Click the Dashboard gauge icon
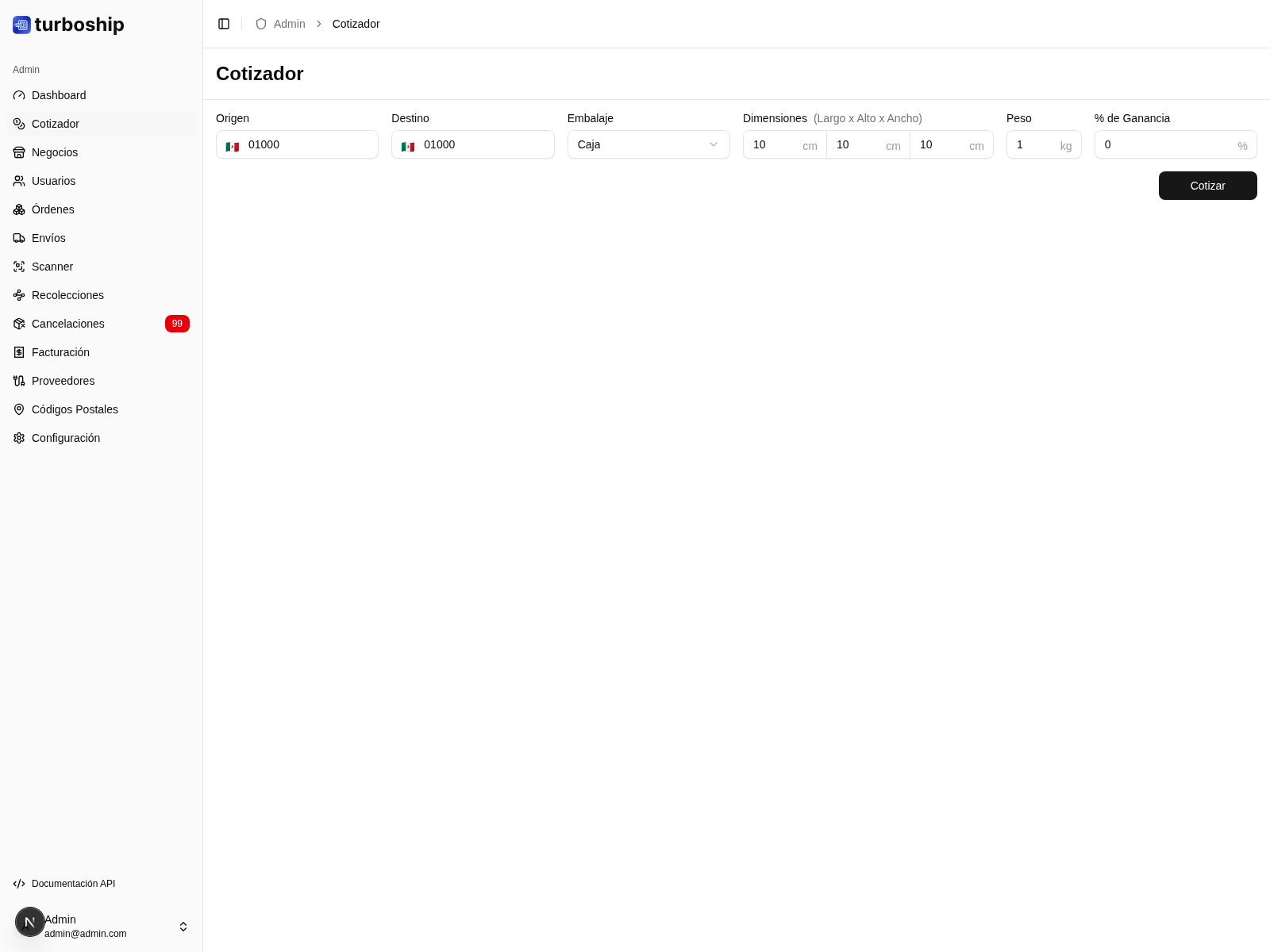 pyautogui.click(x=19, y=95)
